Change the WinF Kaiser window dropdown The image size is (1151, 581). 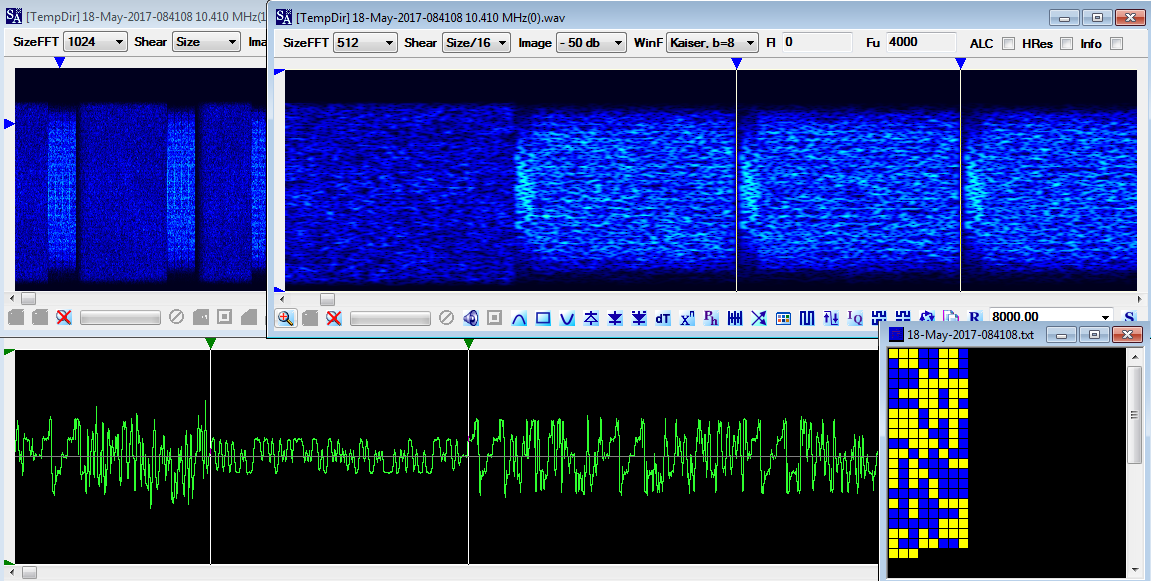tap(712, 43)
